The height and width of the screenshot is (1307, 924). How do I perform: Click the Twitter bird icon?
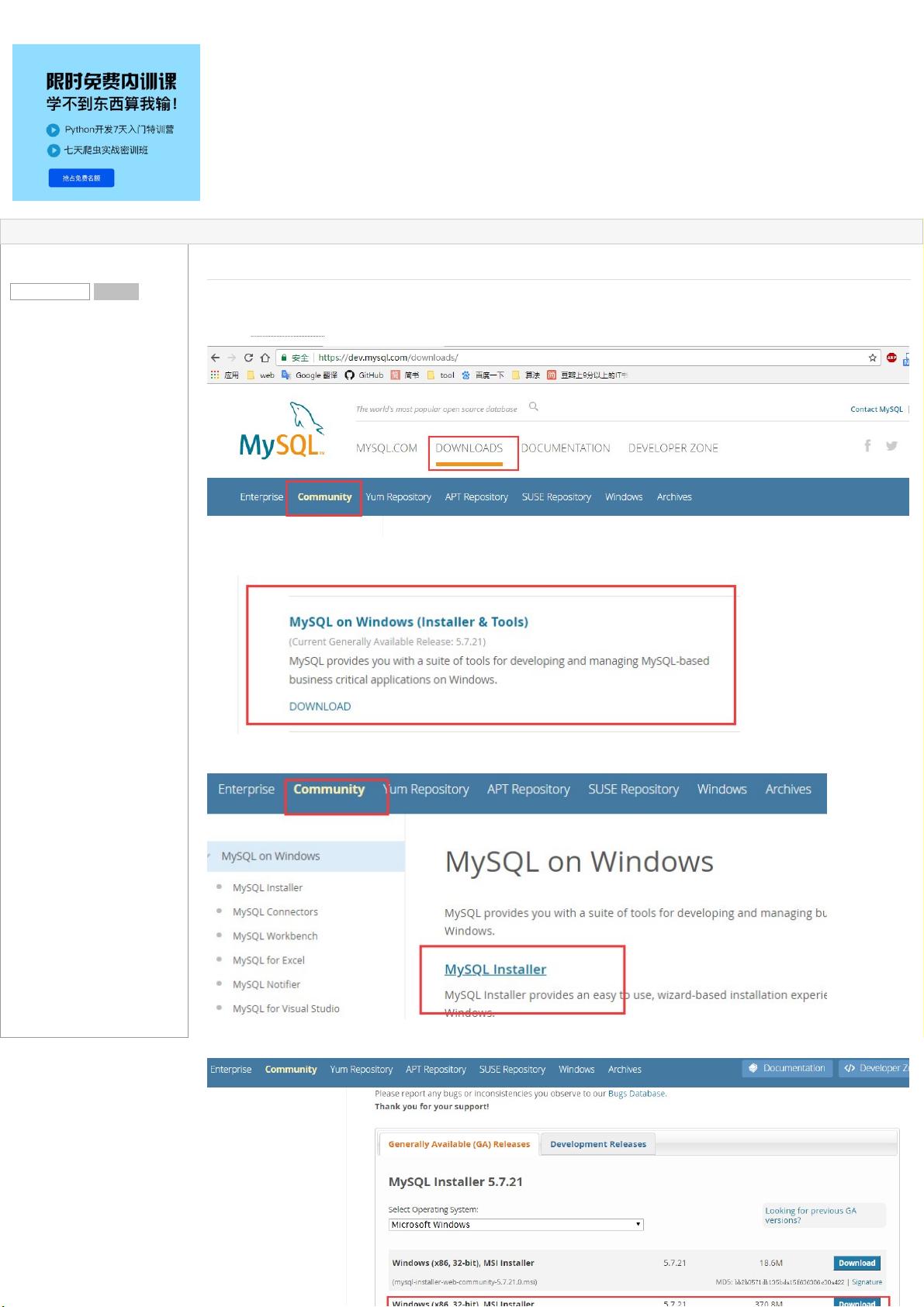pyautogui.click(x=891, y=446)
